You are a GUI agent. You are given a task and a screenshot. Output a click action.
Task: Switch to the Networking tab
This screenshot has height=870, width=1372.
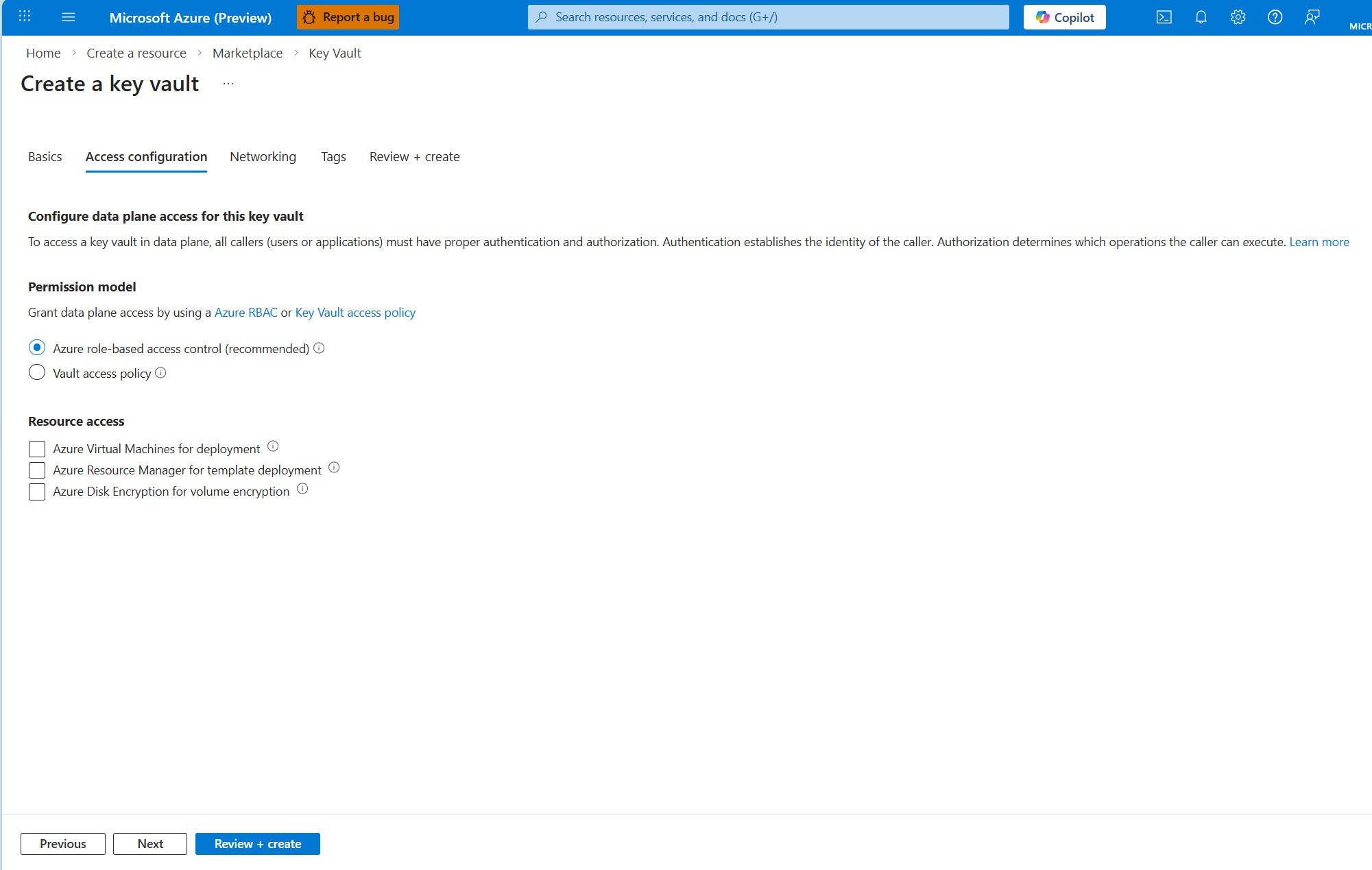point(263,157)
